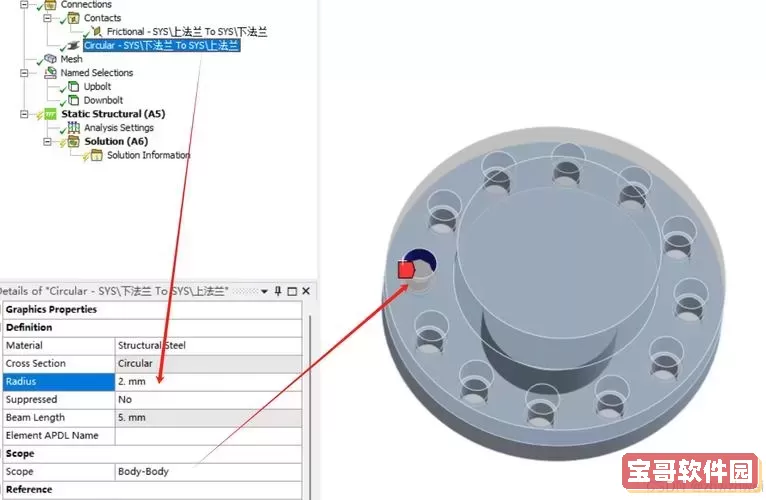Click the Element APDL Name label
Screen dimensions: 766x500
pyautogui.click(x=59, y=435)
